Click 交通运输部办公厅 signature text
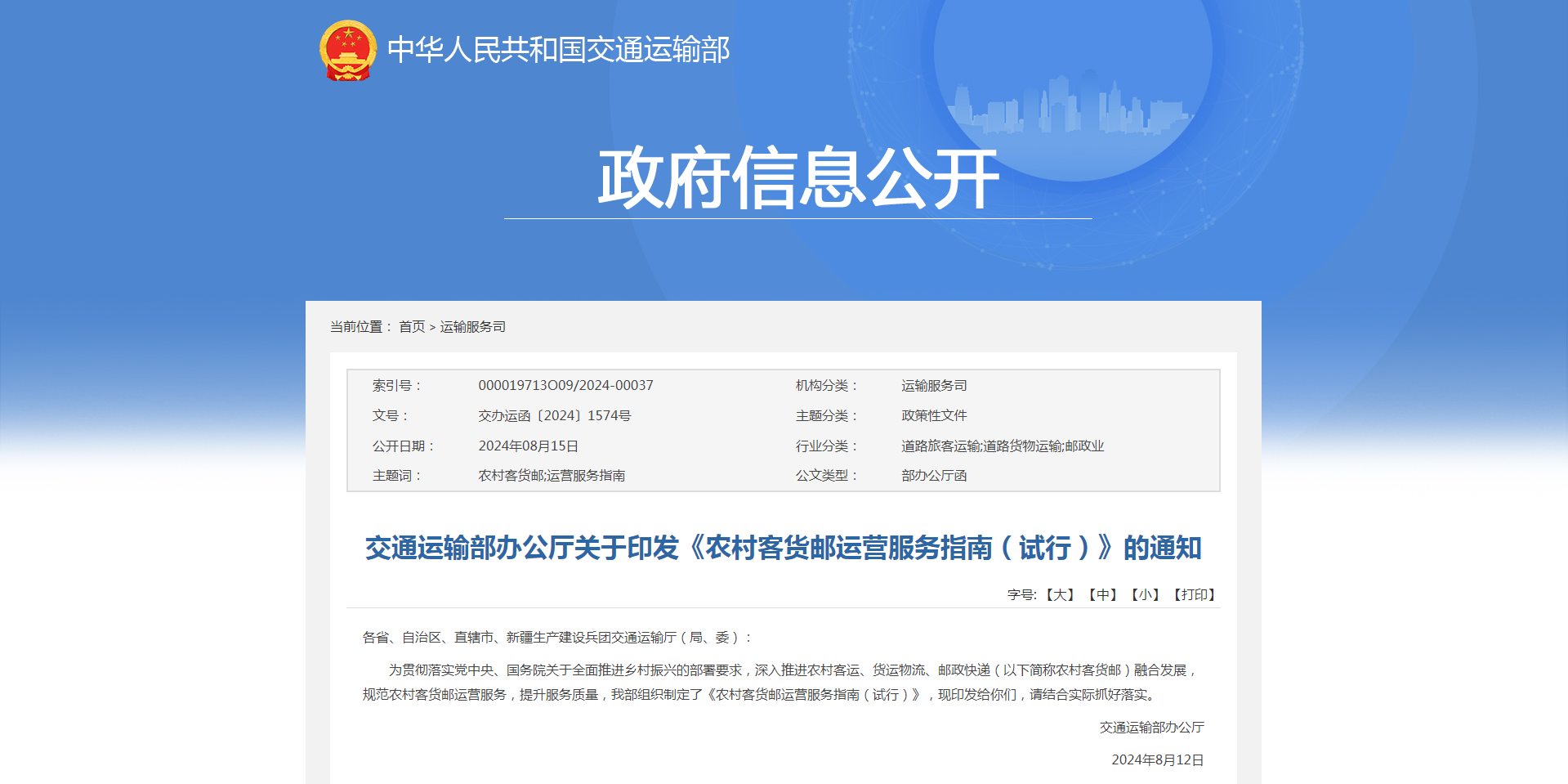Viewport: 1568px width, 784px height. [1153, 728]
